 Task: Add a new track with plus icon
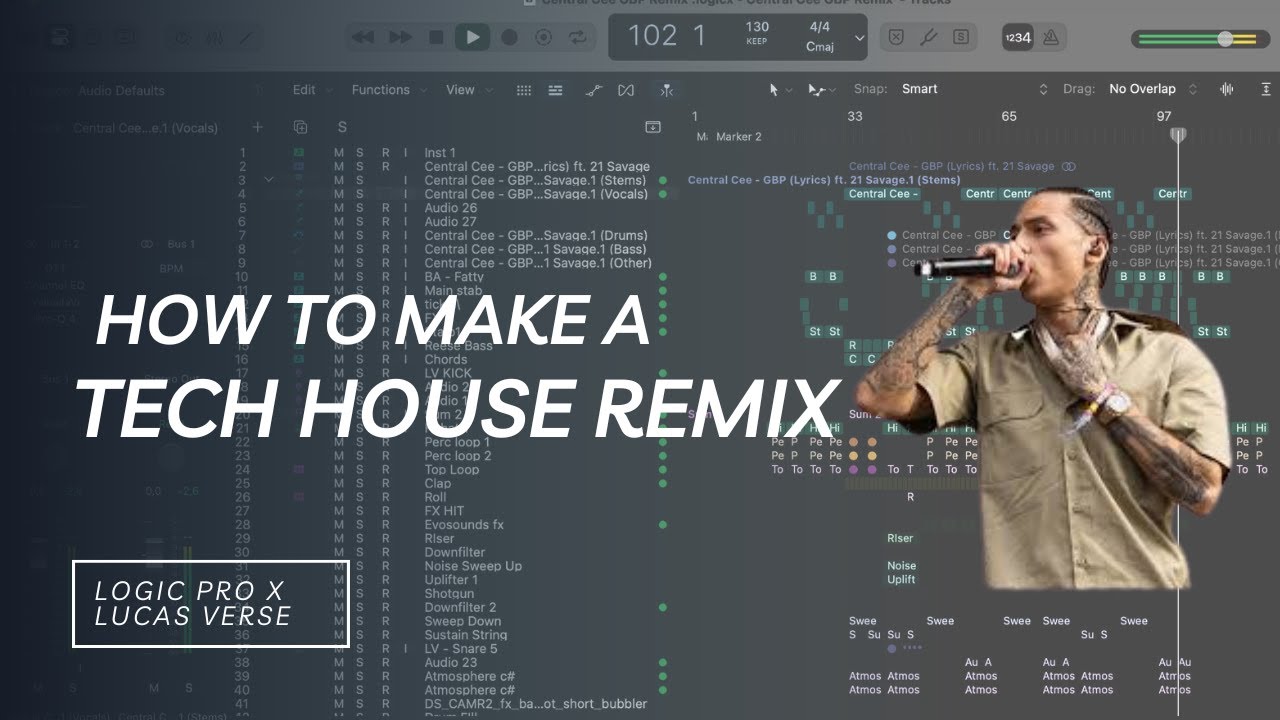point(257,127)
